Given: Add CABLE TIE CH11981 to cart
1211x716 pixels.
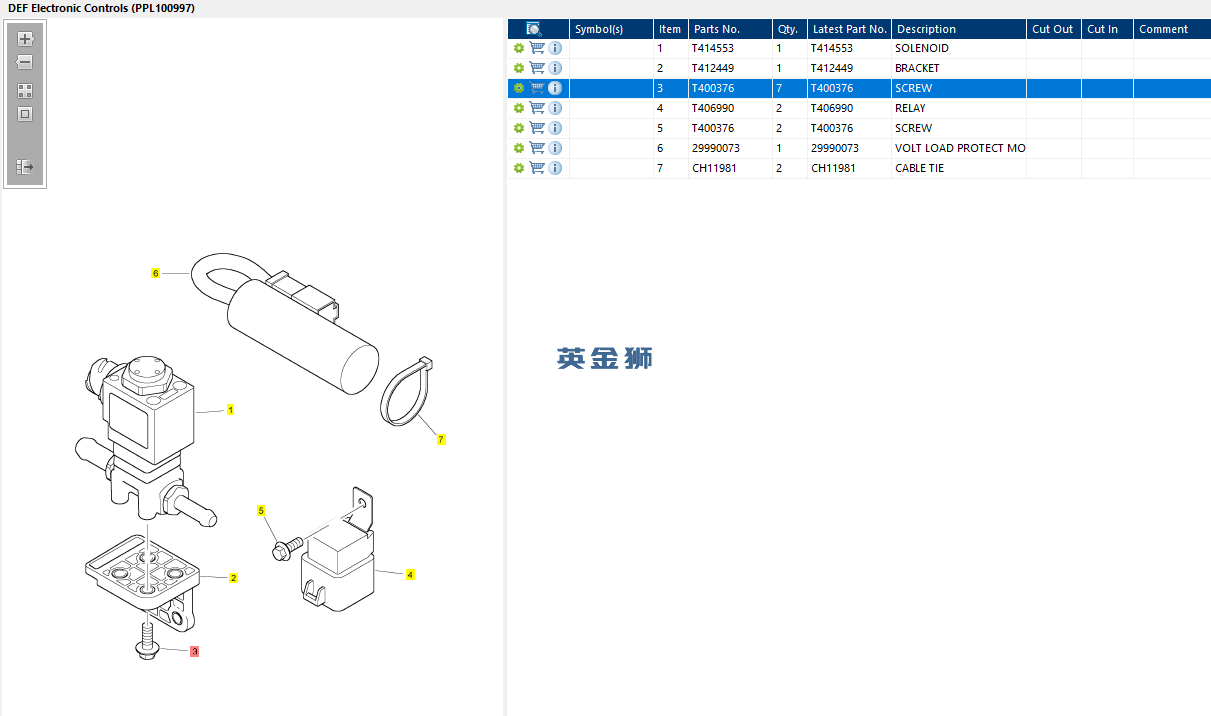Looking at the screenshot, I should pyautogui.click(x=537, y=168).
